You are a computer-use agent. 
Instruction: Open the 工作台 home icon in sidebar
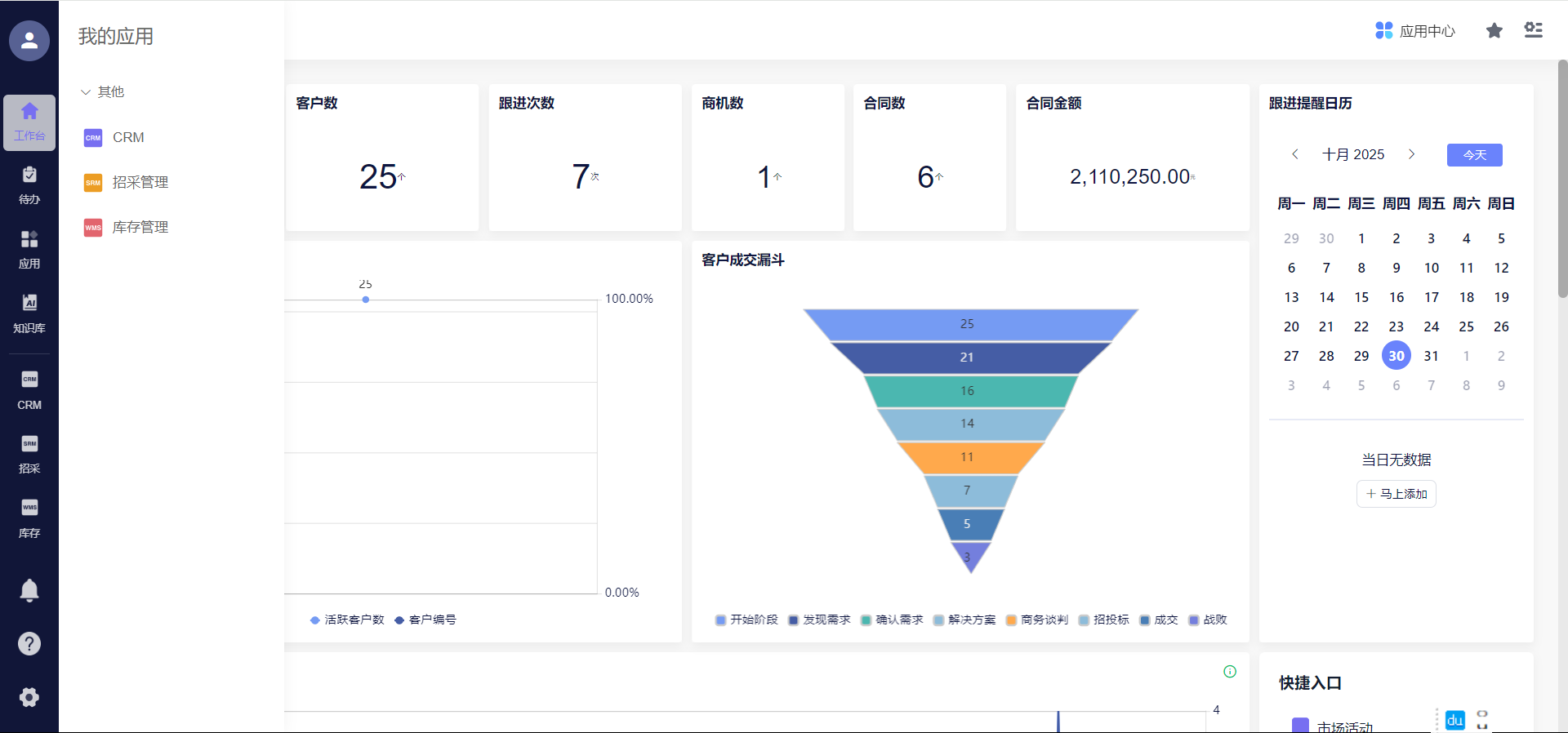pyautogui.click(x=29, y=122)
